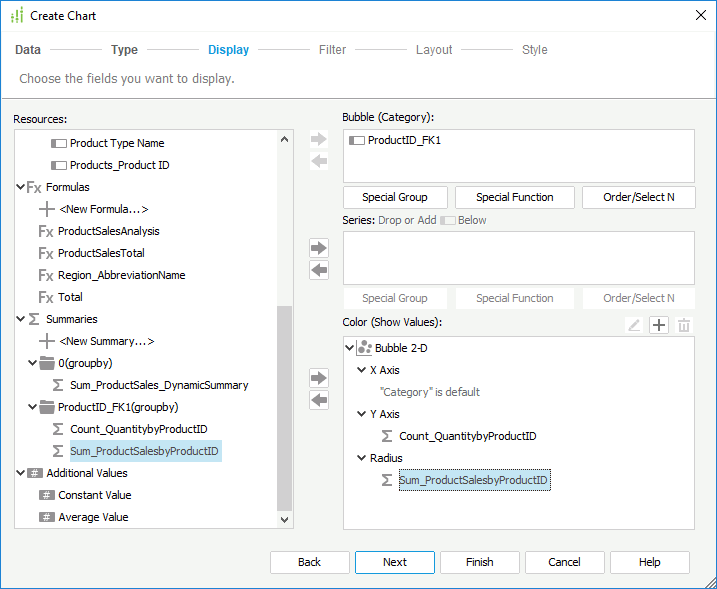Go to the Type step
717x589 pixels.
tap(124, 50)
